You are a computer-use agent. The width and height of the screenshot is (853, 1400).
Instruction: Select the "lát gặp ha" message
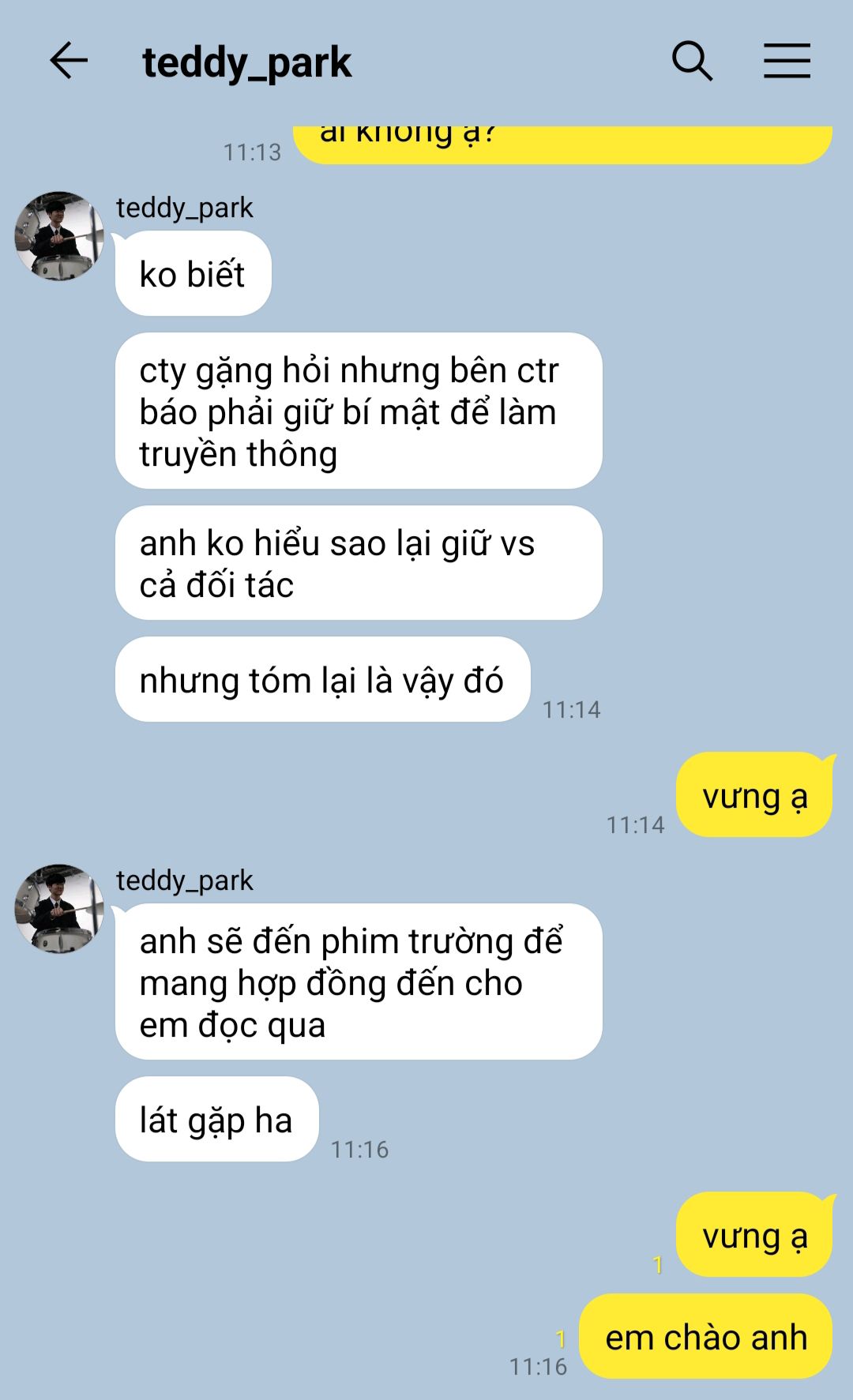coord(217,1119)
